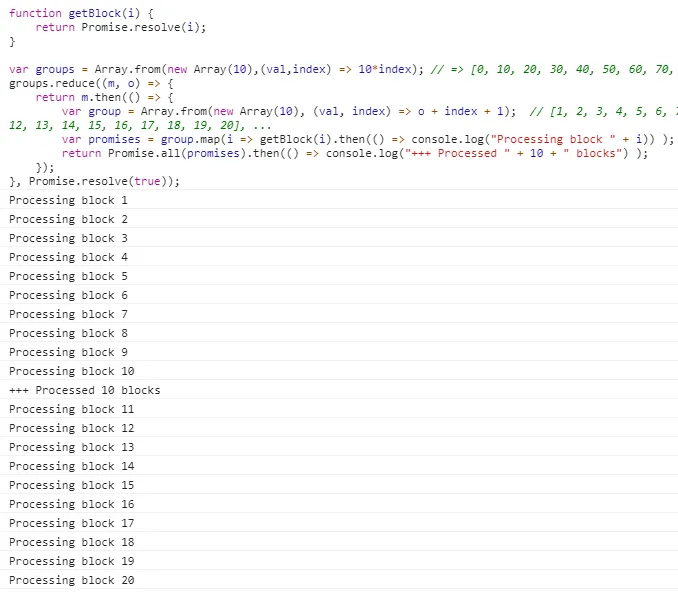Select console line 'Processing block 10'

(x=339, y=371)
